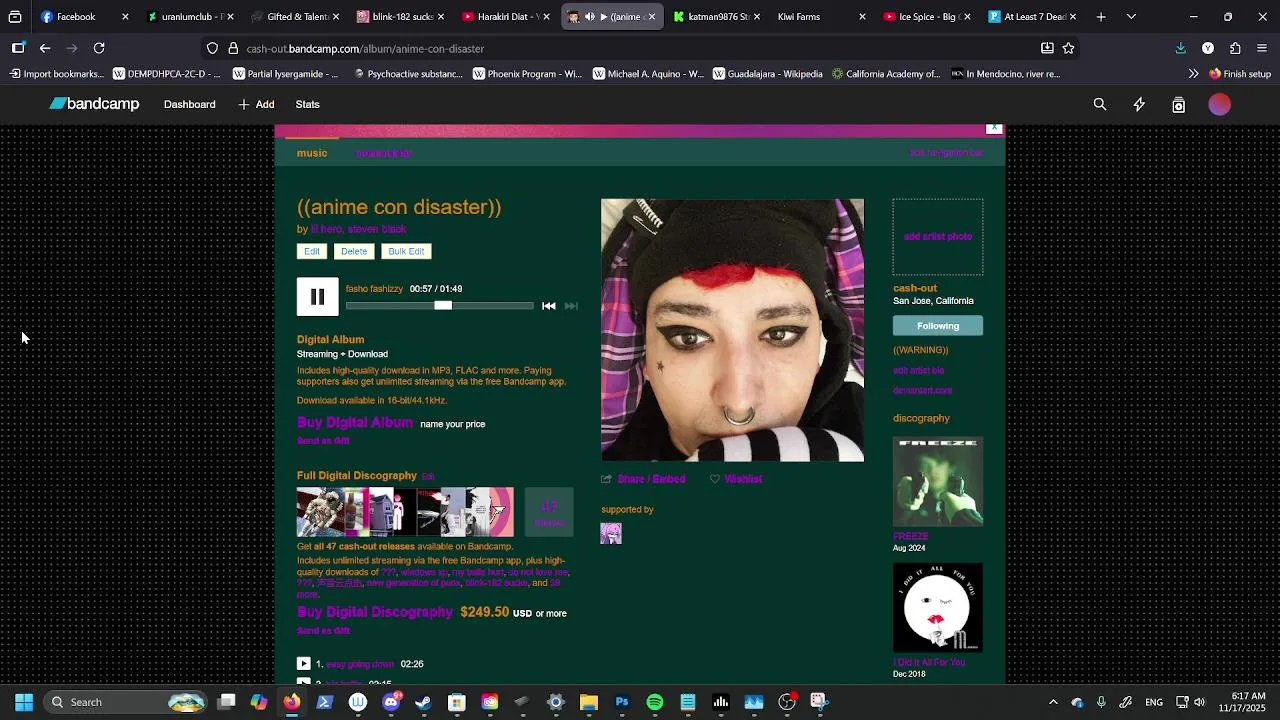This screenshot has width=1280, height=720.
Task: Click Buy Digital Album link
Action: [354, 423]
